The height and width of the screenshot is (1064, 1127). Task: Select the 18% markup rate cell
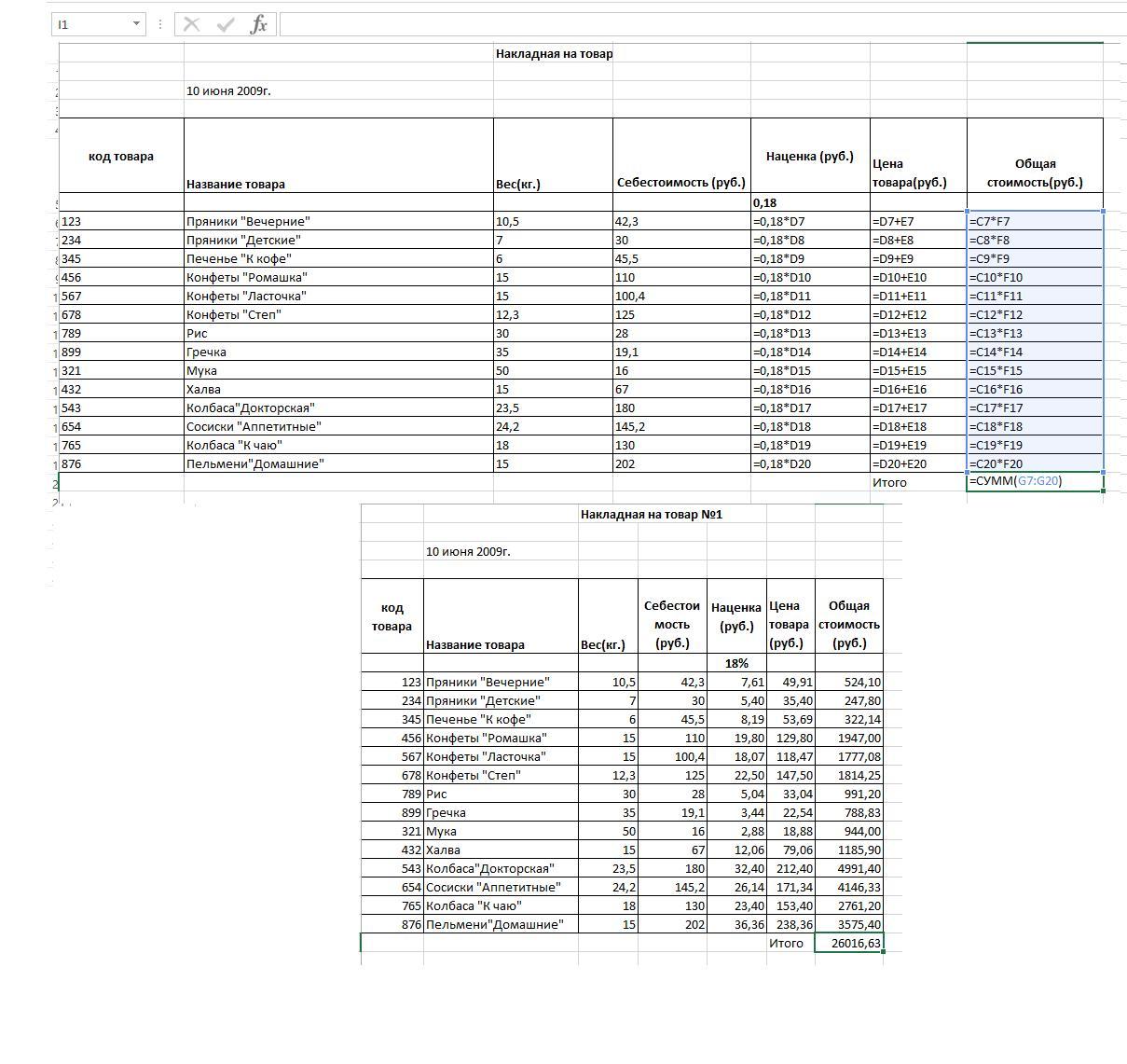point(736,663)
